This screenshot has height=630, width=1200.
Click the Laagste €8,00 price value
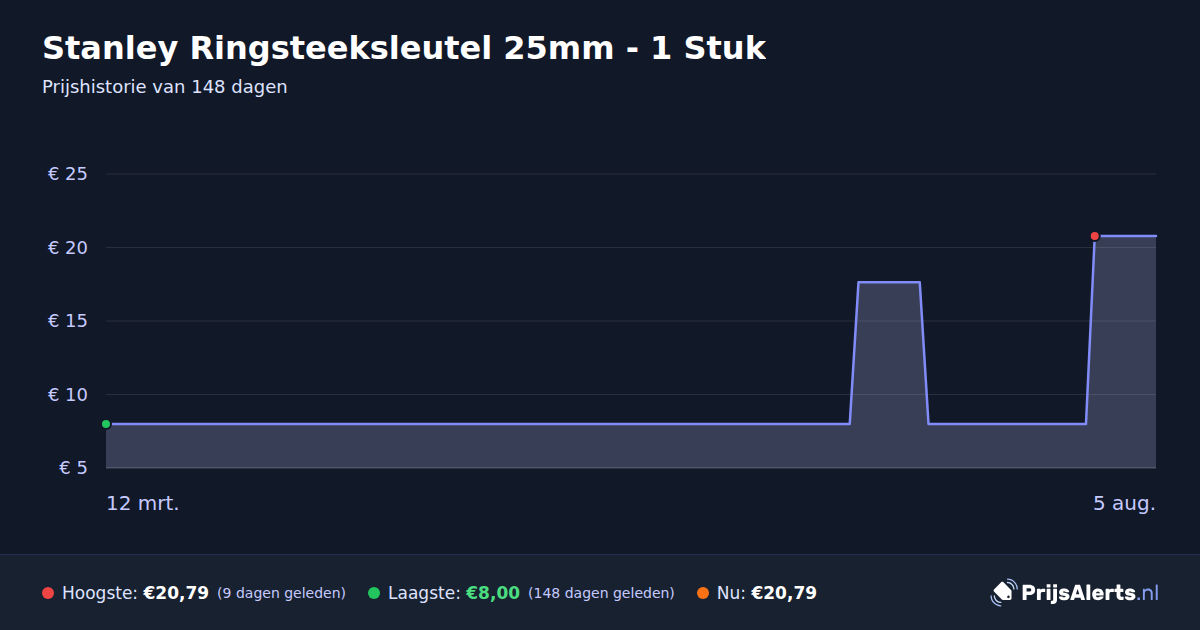coord(493,593)
